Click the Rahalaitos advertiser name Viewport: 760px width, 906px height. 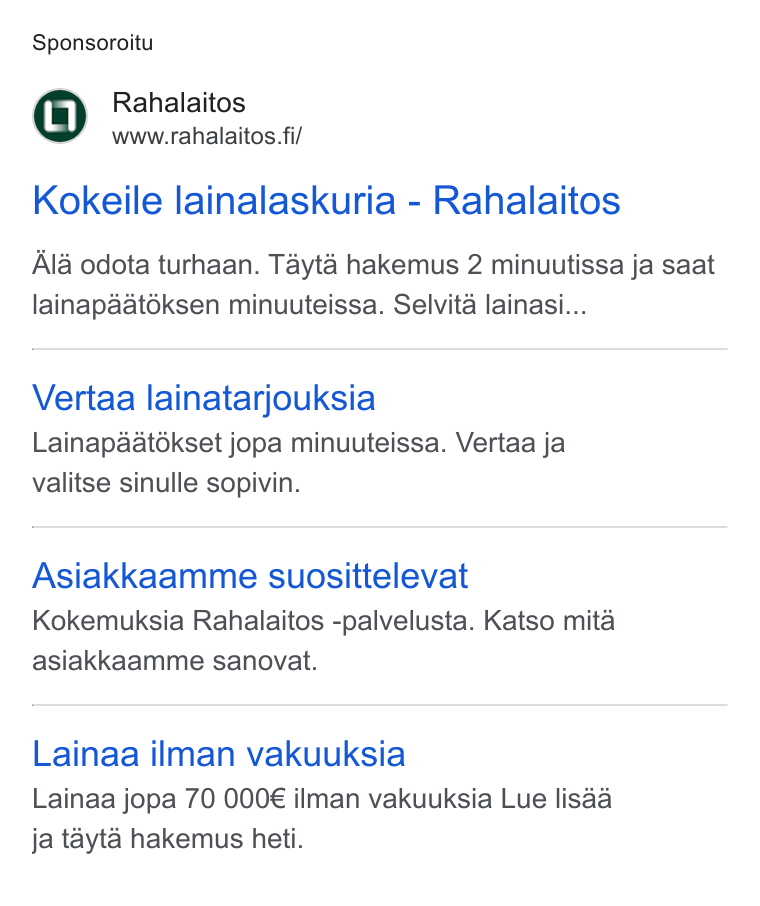(x=179, y=103)
